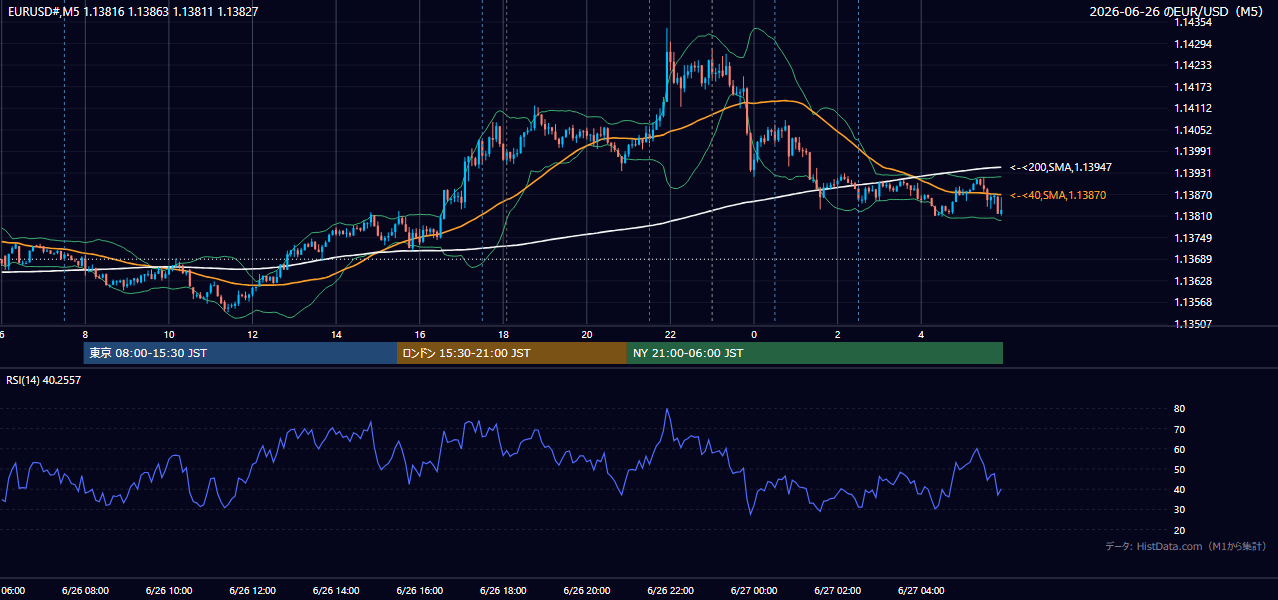Click hour tick 14 under price chart
This screenshot has width=1278, height=600.
point(336,334)
